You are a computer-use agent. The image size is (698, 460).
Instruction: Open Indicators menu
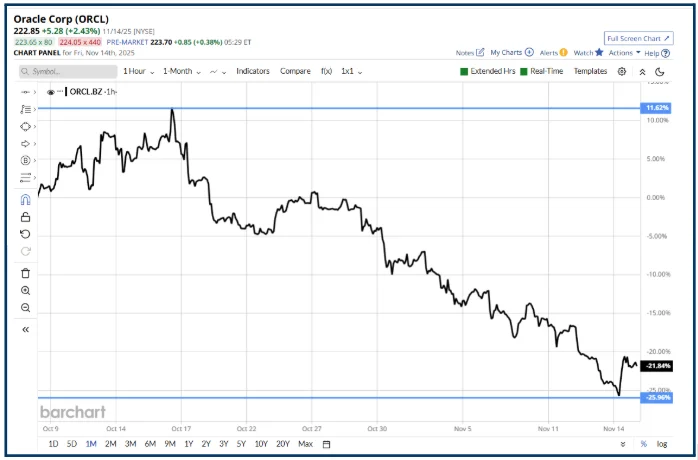[253, 71]
